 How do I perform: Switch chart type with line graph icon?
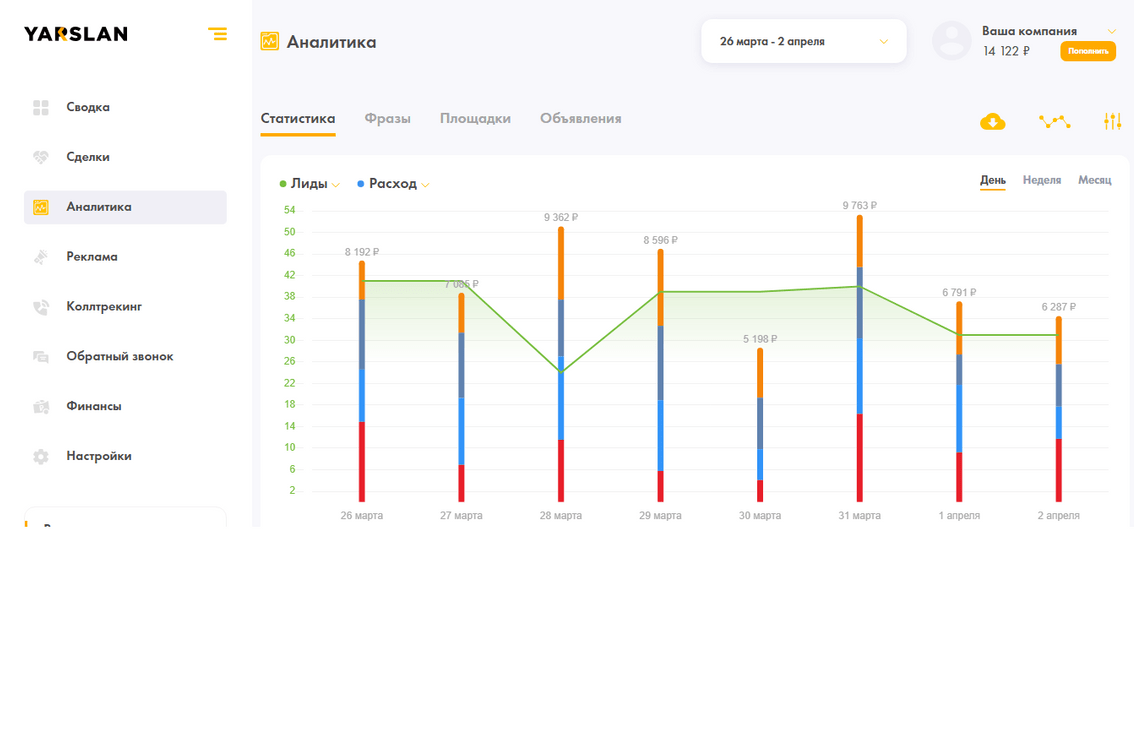(1054, 122)
